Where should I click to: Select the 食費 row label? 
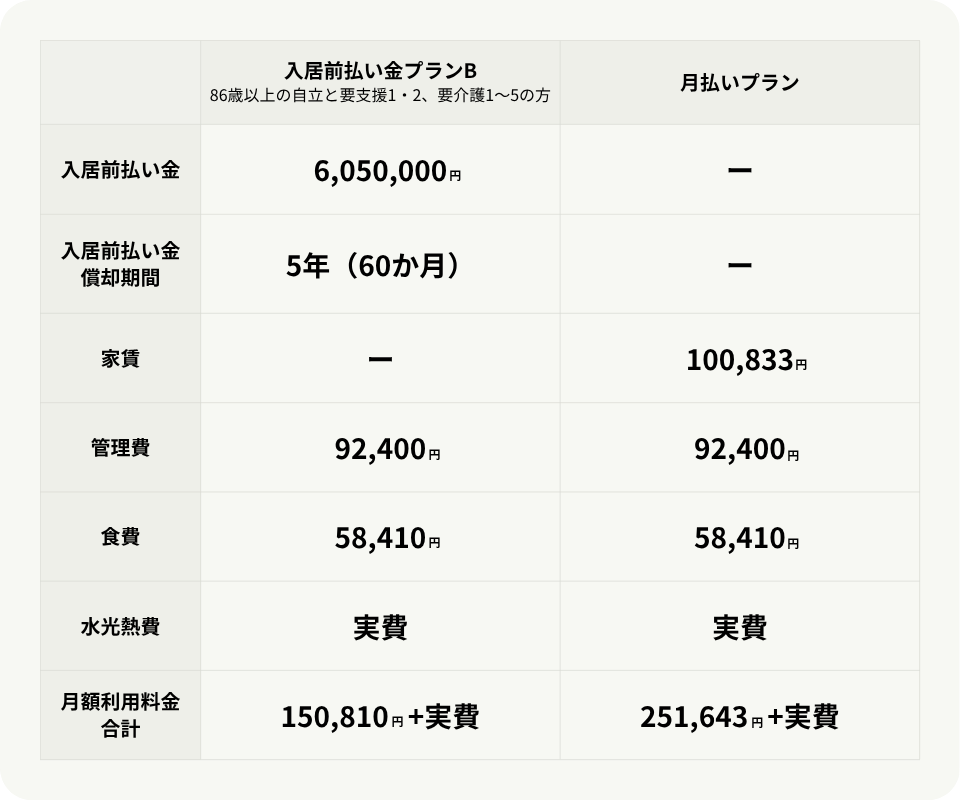(120, 537)
